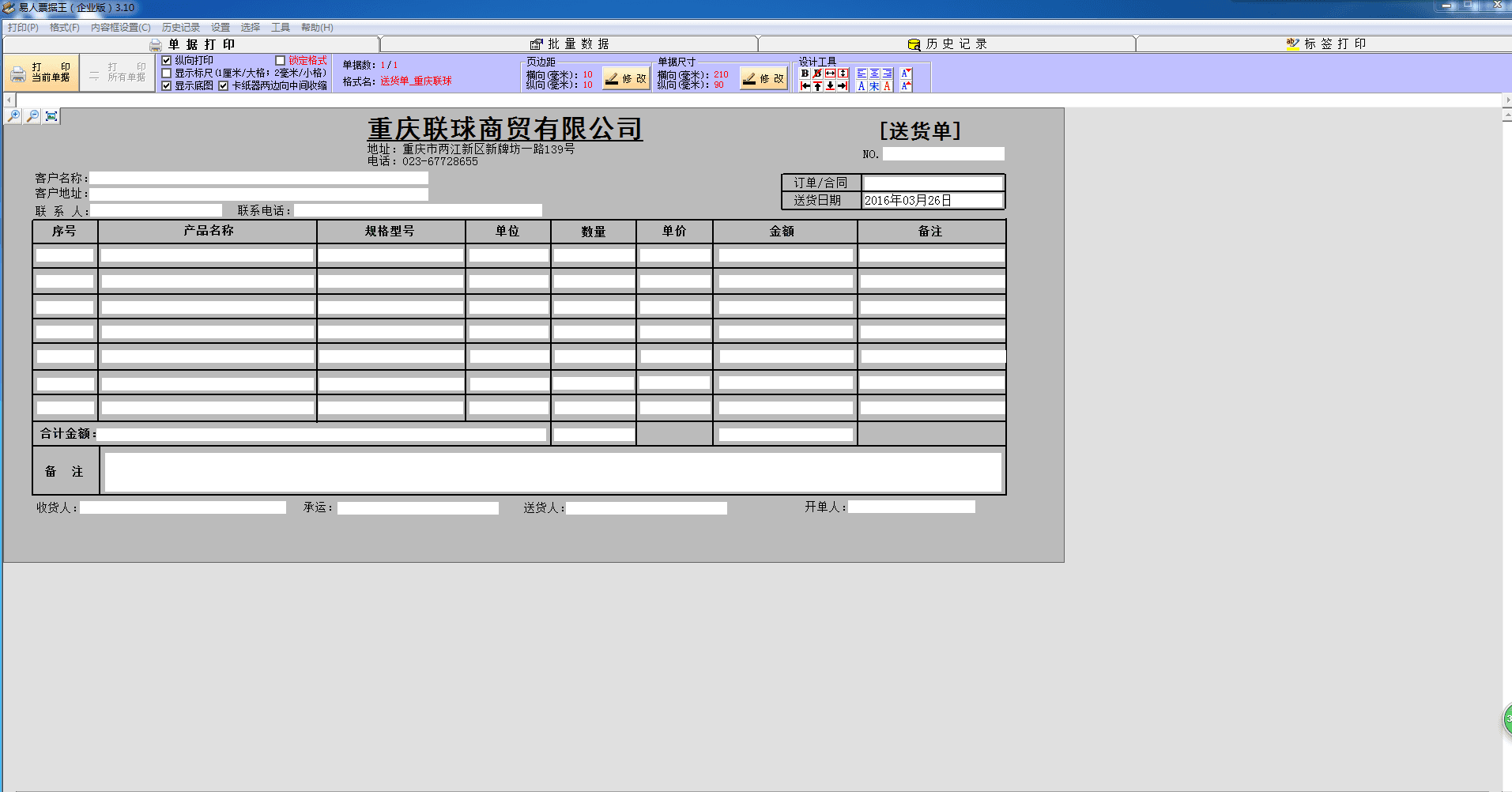Click 修改 button for 页边距 margins
Screen dimensions: 1512x792
pyautogui.click(x=626, y=78)
